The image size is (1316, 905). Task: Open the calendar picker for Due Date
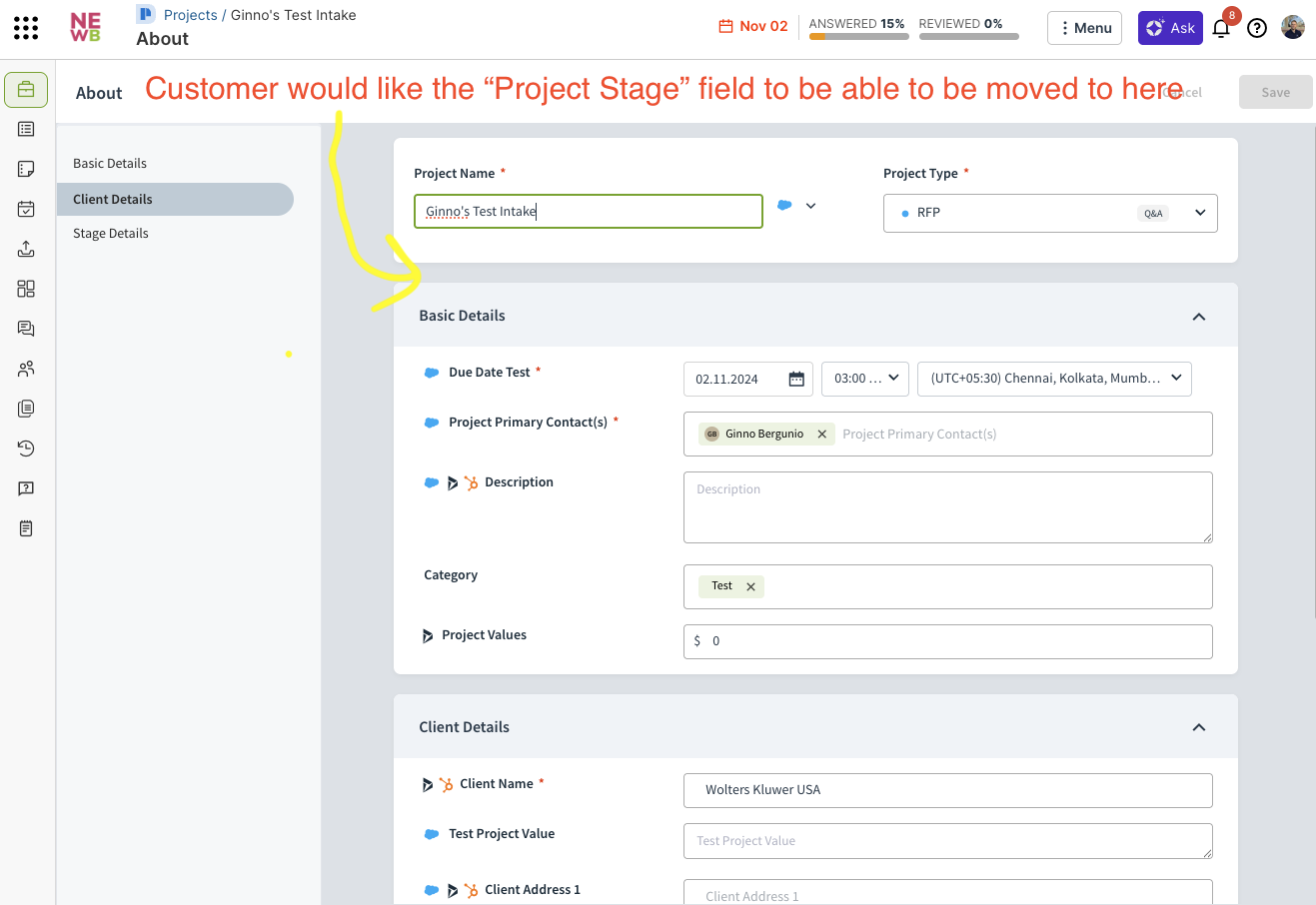point(796,379)
